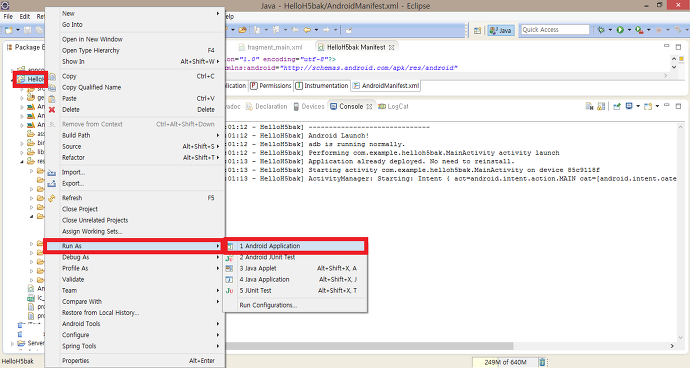The height and width of the screenshot is (368, 690).
Task: Click the Clear Console icon
Action: (x=589, y=106)
